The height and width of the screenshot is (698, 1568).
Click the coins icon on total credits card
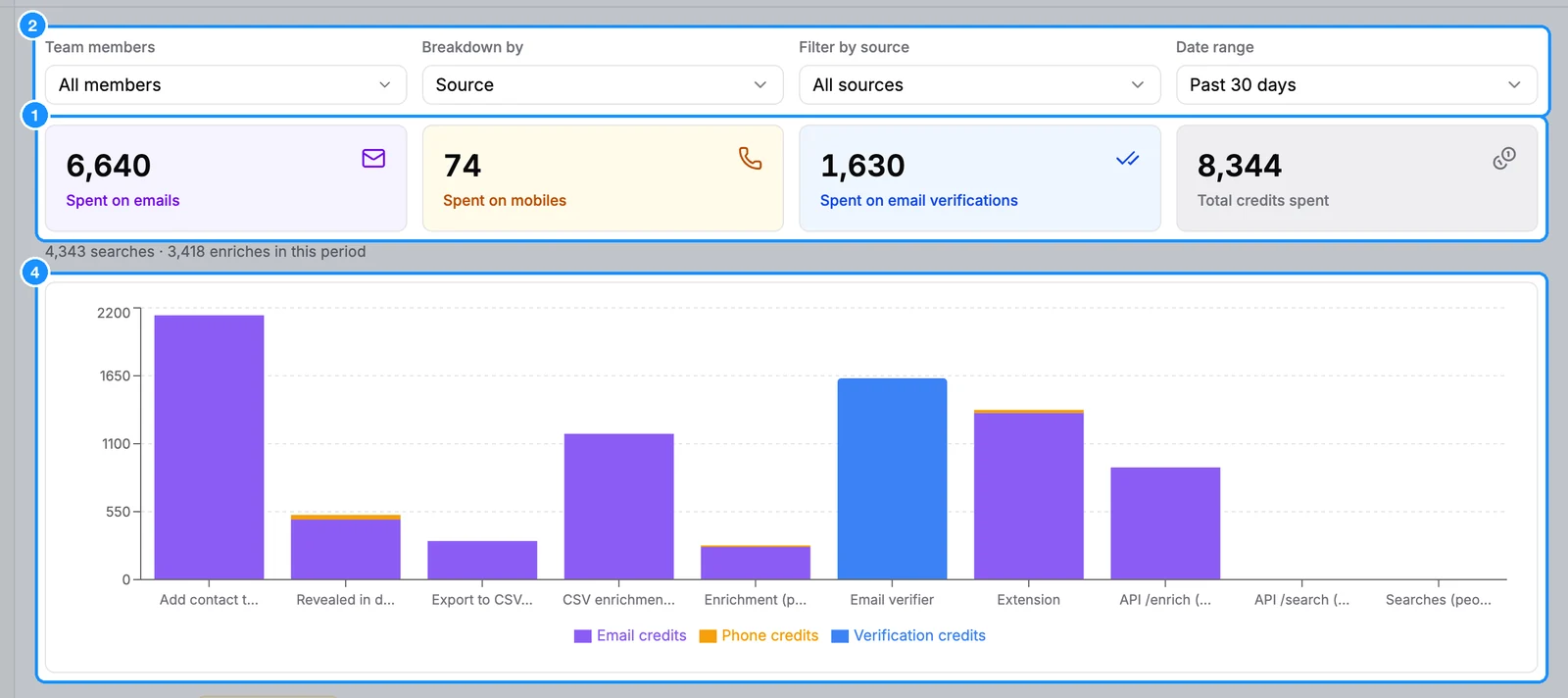[x=1504, y=158]
